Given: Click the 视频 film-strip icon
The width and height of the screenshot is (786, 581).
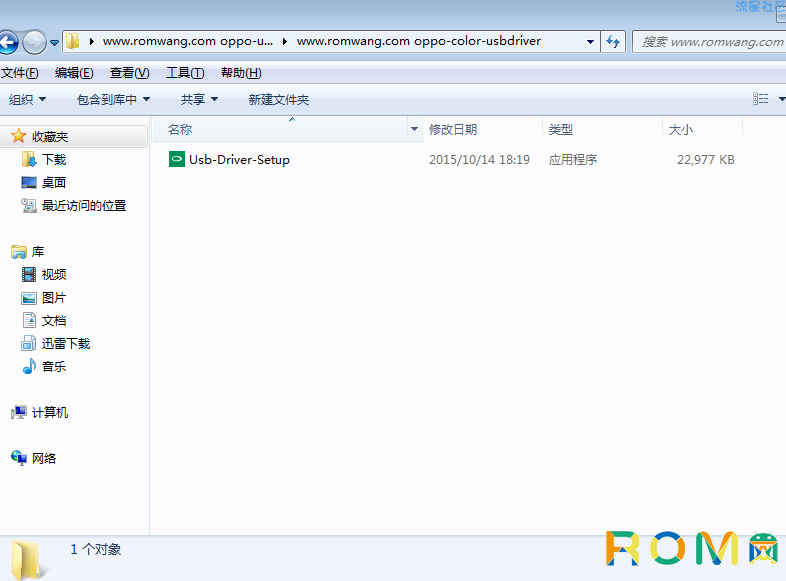Looking at the screenshot, I should pyautogui.click(x=29, y=274).
